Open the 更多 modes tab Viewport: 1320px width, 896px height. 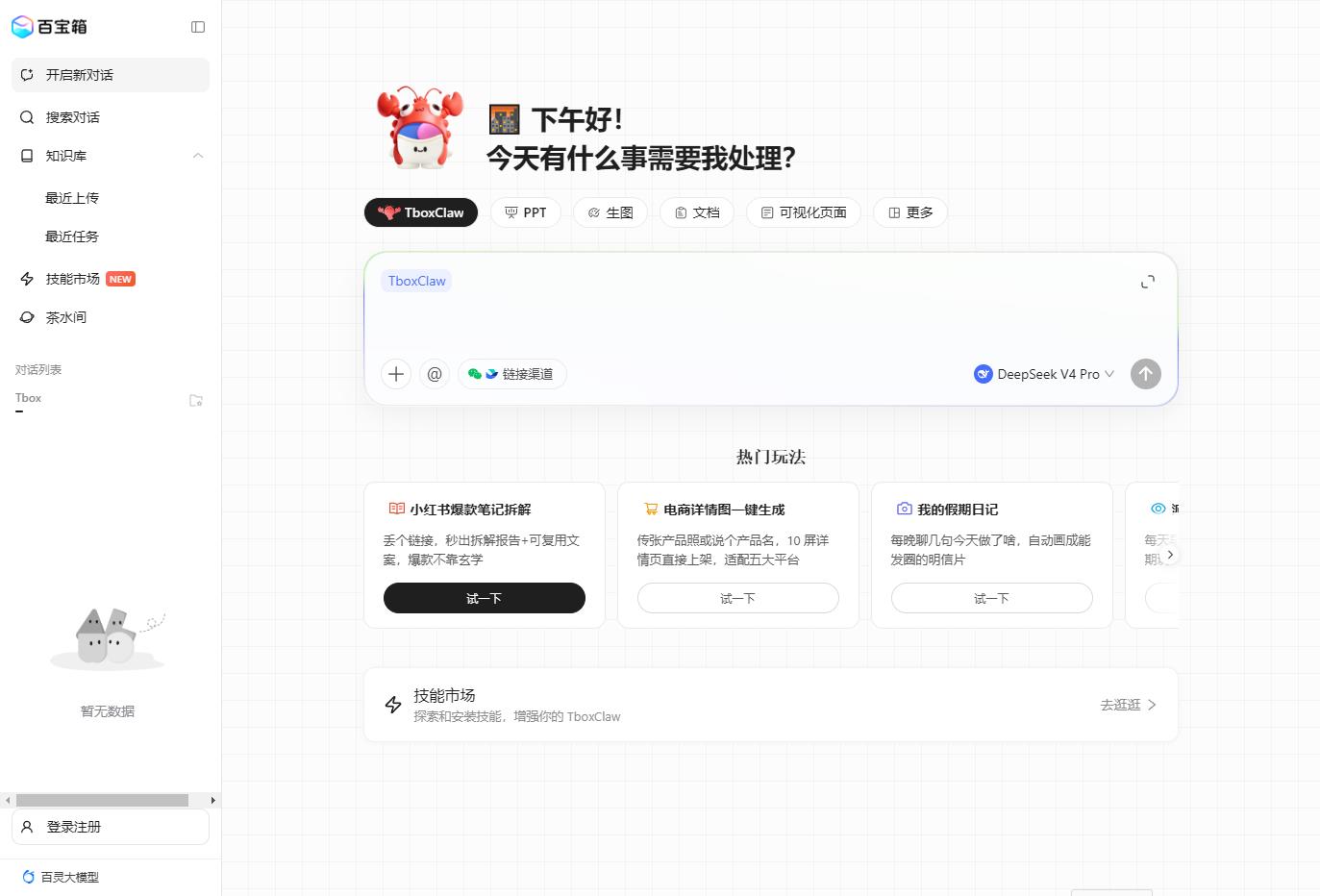click(x=910, y=212)
